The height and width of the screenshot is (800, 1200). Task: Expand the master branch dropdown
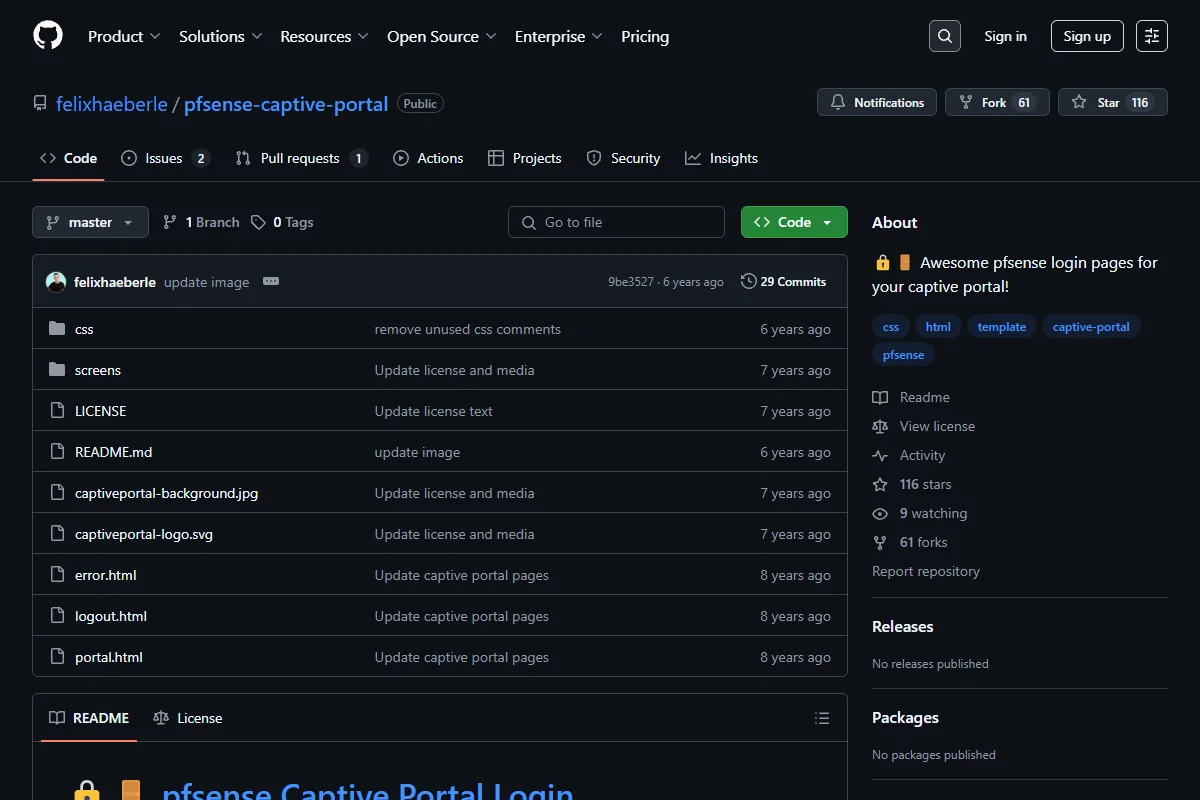tap(90, 222)
